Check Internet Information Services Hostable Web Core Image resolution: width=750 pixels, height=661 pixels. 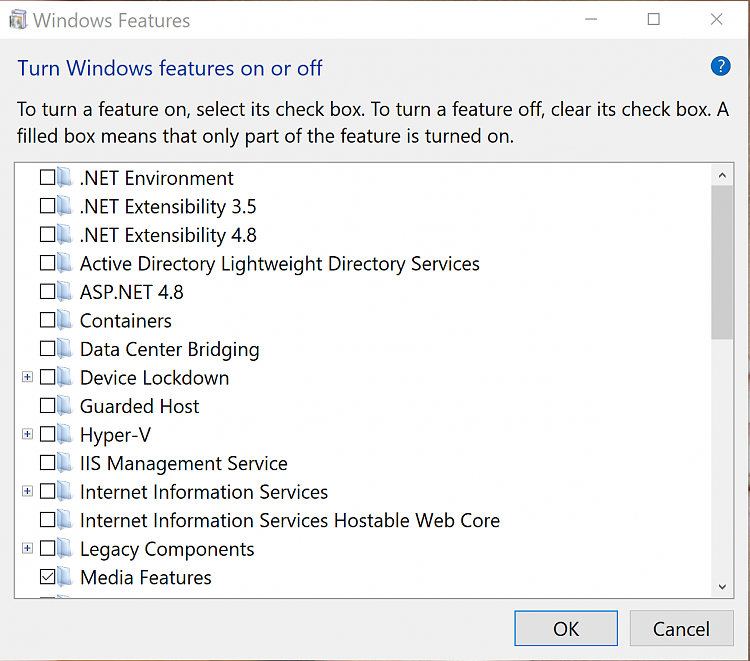[47, 520]
